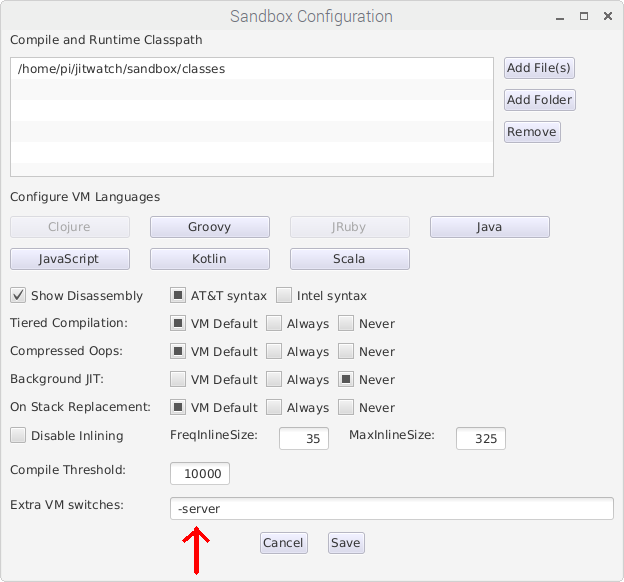Uncheck the Show Disassembly checkbox

[18, 296]
